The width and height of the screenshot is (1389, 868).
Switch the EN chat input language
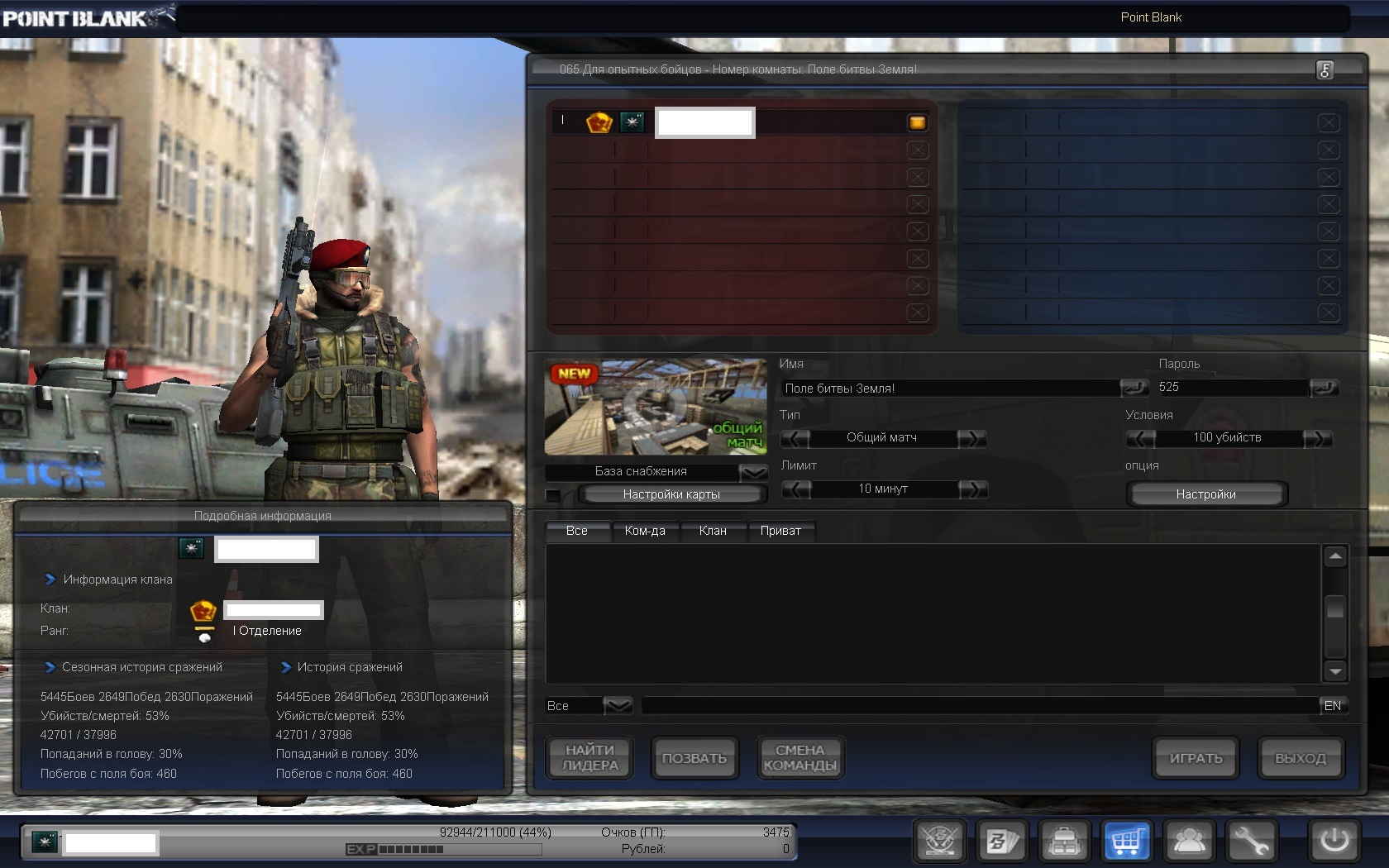coord(1333,706)
